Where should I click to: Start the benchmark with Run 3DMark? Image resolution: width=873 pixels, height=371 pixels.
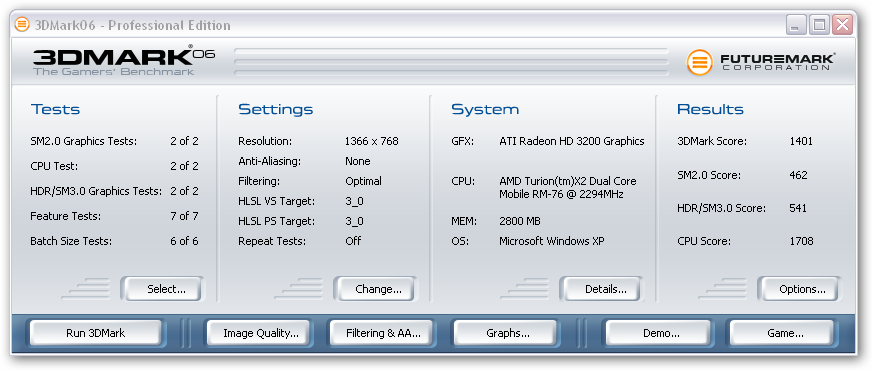point(96,333)
